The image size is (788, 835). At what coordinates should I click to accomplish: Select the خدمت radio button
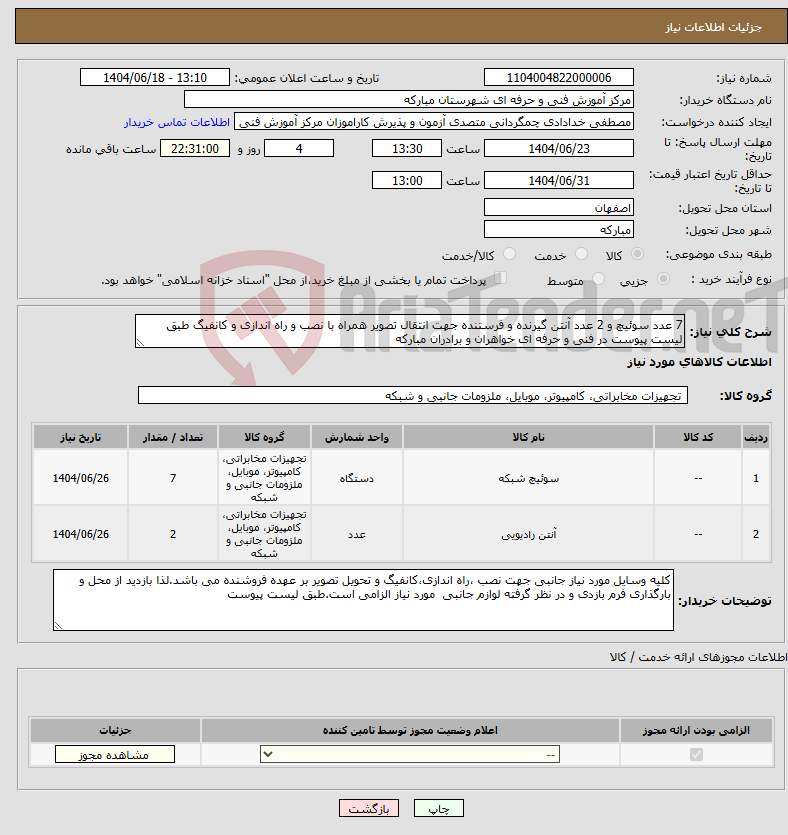coord(581,254)
